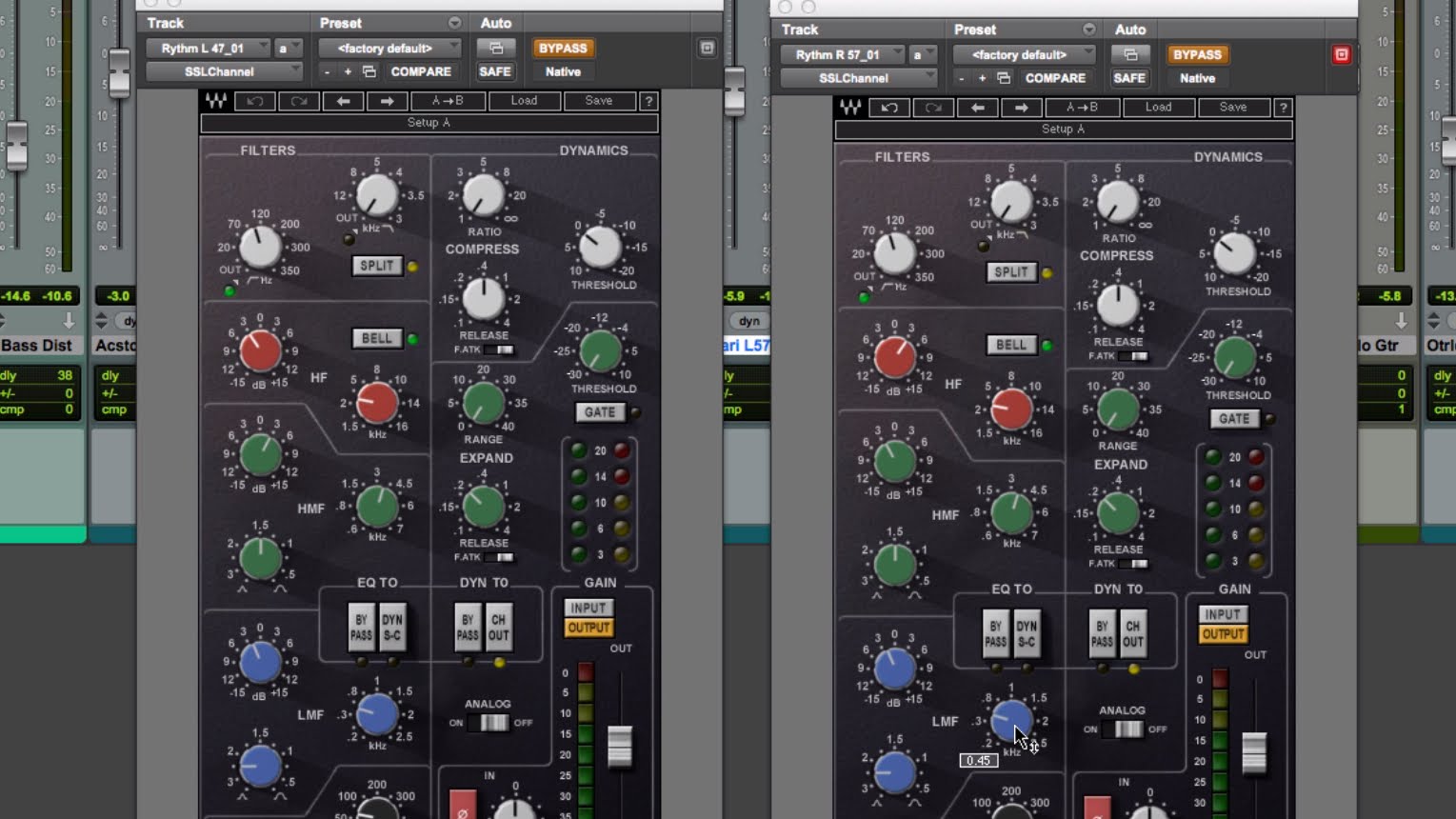Click automation enable icon in right plugin header
The height and width of the screenshot is (819, 1456).
1130,54
